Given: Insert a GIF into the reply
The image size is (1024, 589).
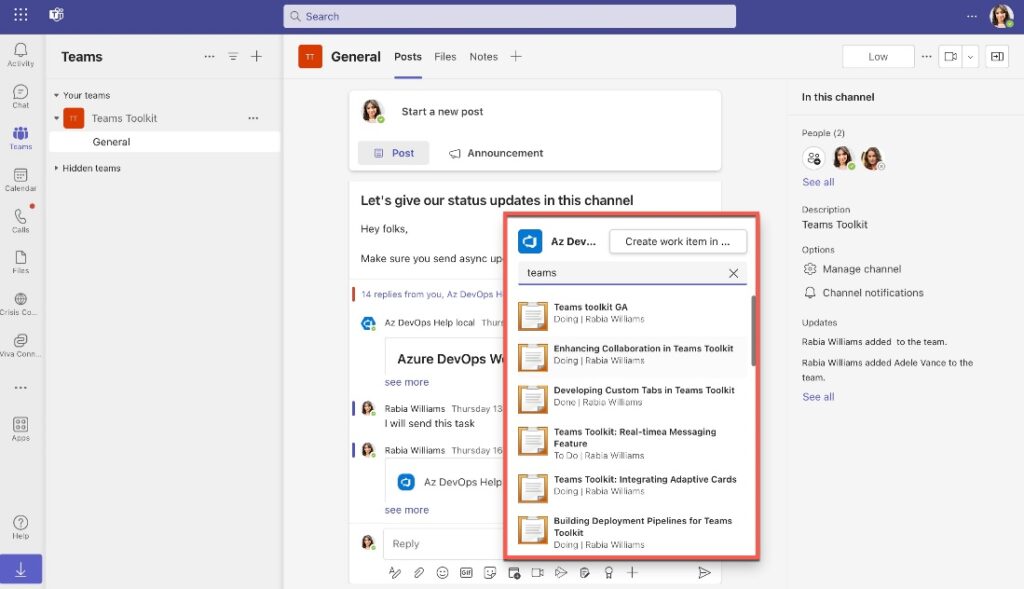Looking at the screenshot, I should click(x=466, y=572).
